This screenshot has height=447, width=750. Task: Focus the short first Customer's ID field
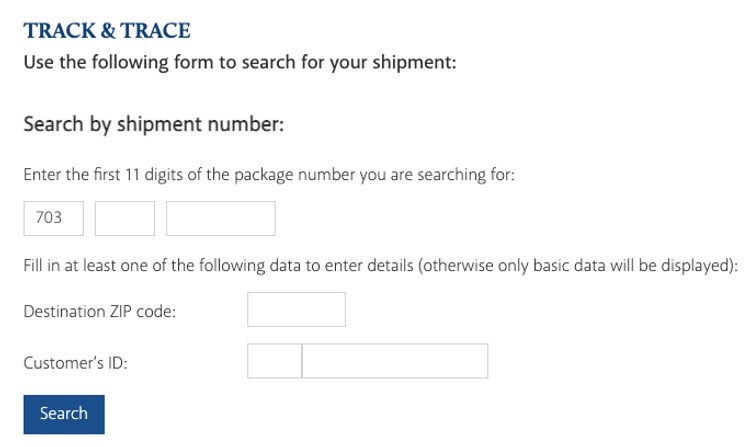pos(274,362)
